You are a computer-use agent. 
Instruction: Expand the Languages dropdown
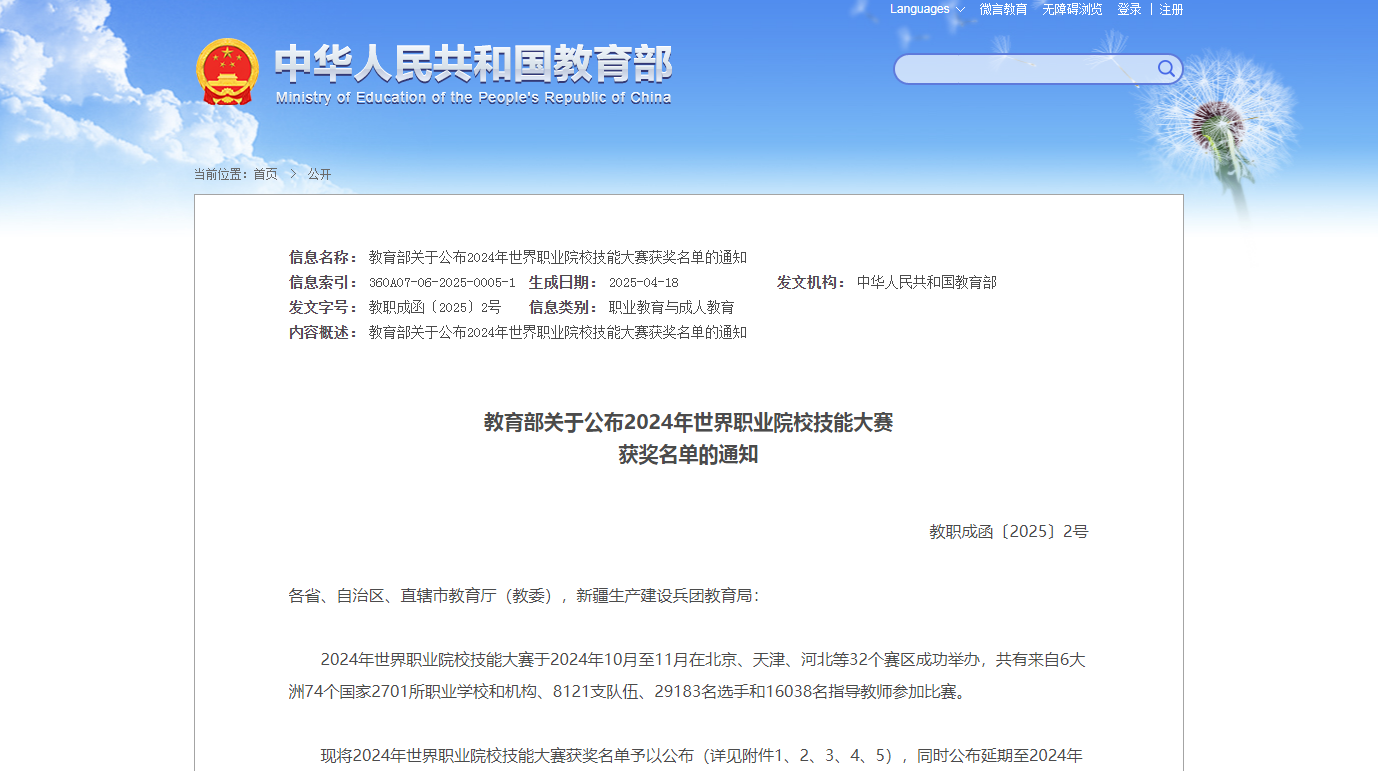[x=920, y=9]
